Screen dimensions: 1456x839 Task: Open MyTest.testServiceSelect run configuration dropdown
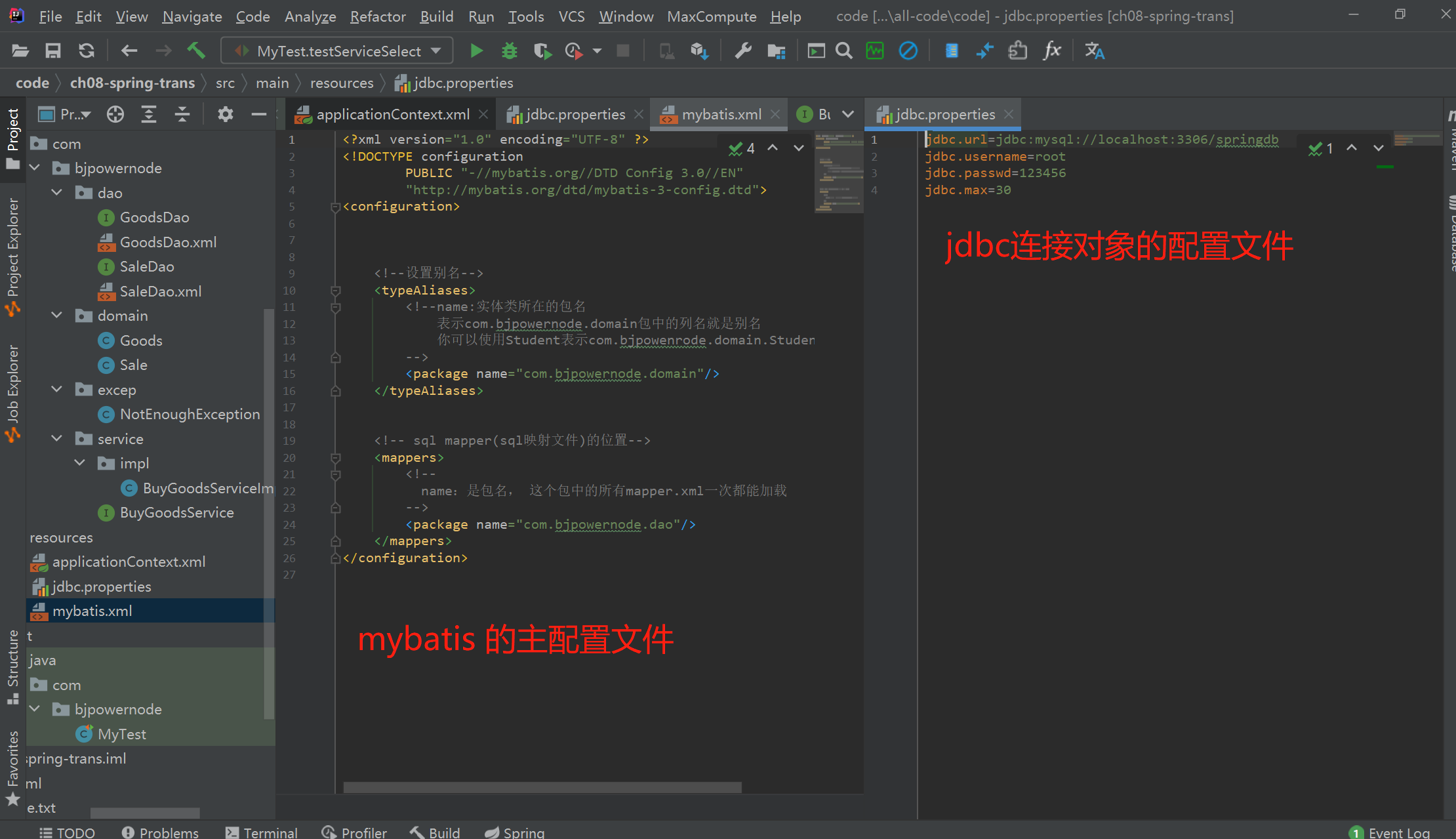pos(338,51)
